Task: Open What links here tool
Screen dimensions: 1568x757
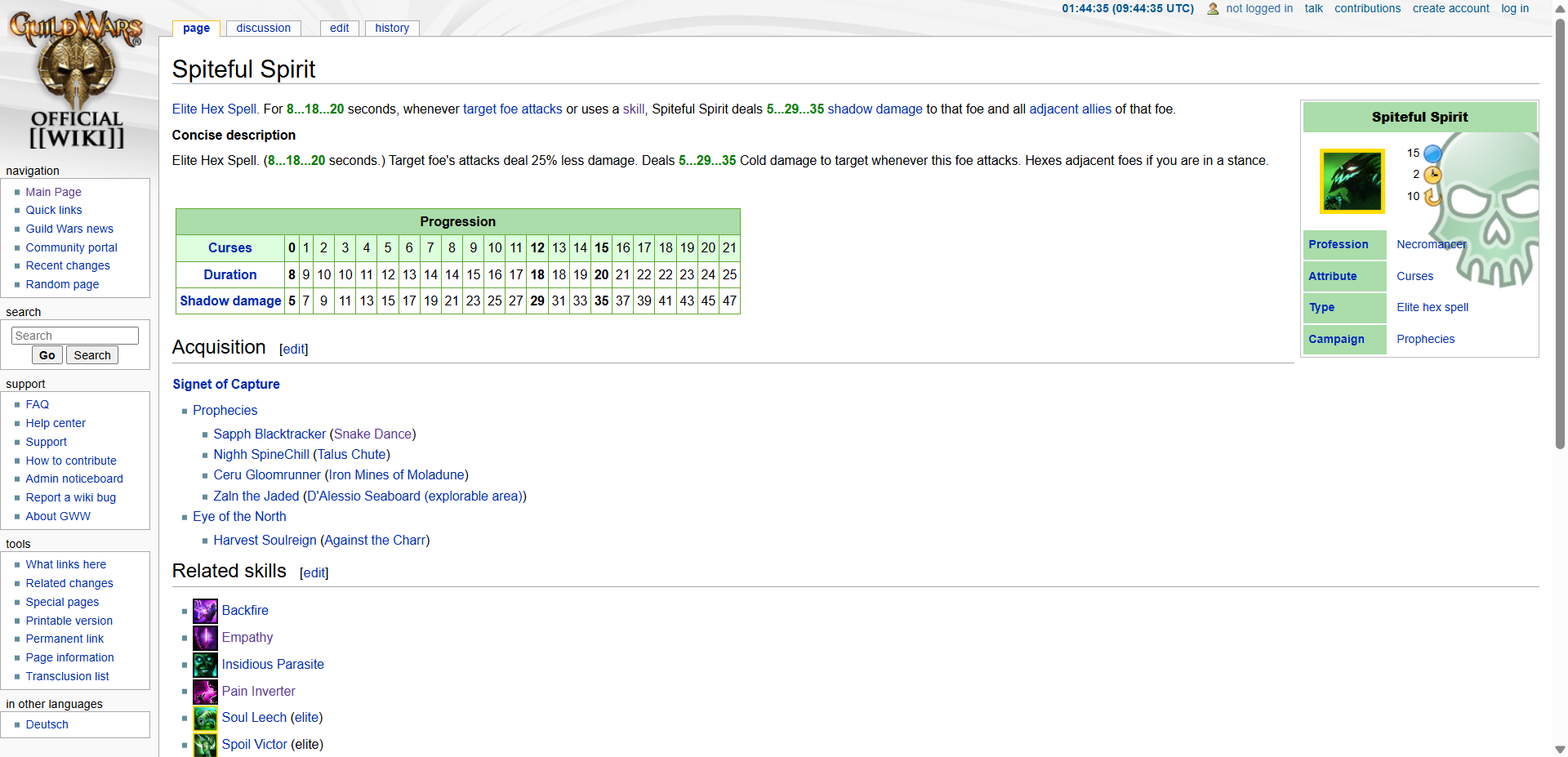Action: click(x=65, y=564)
